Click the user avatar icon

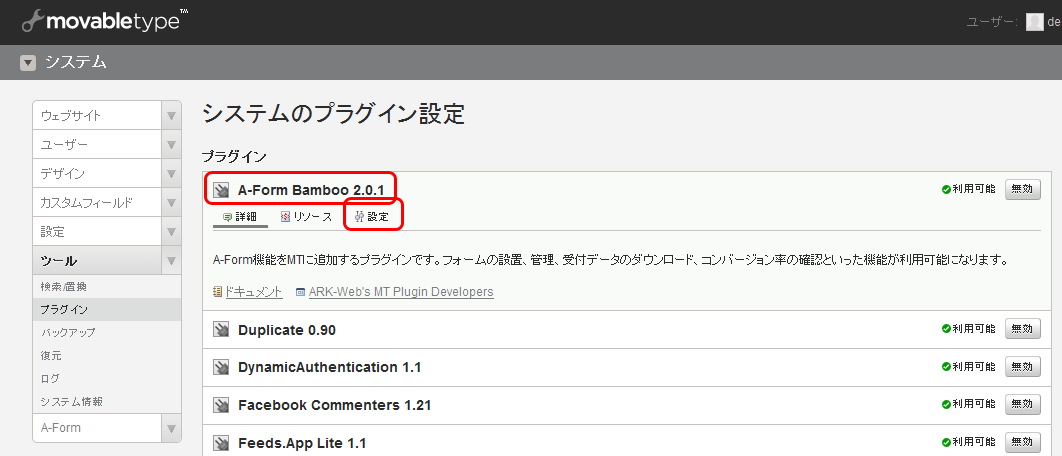coord(1034,22)
